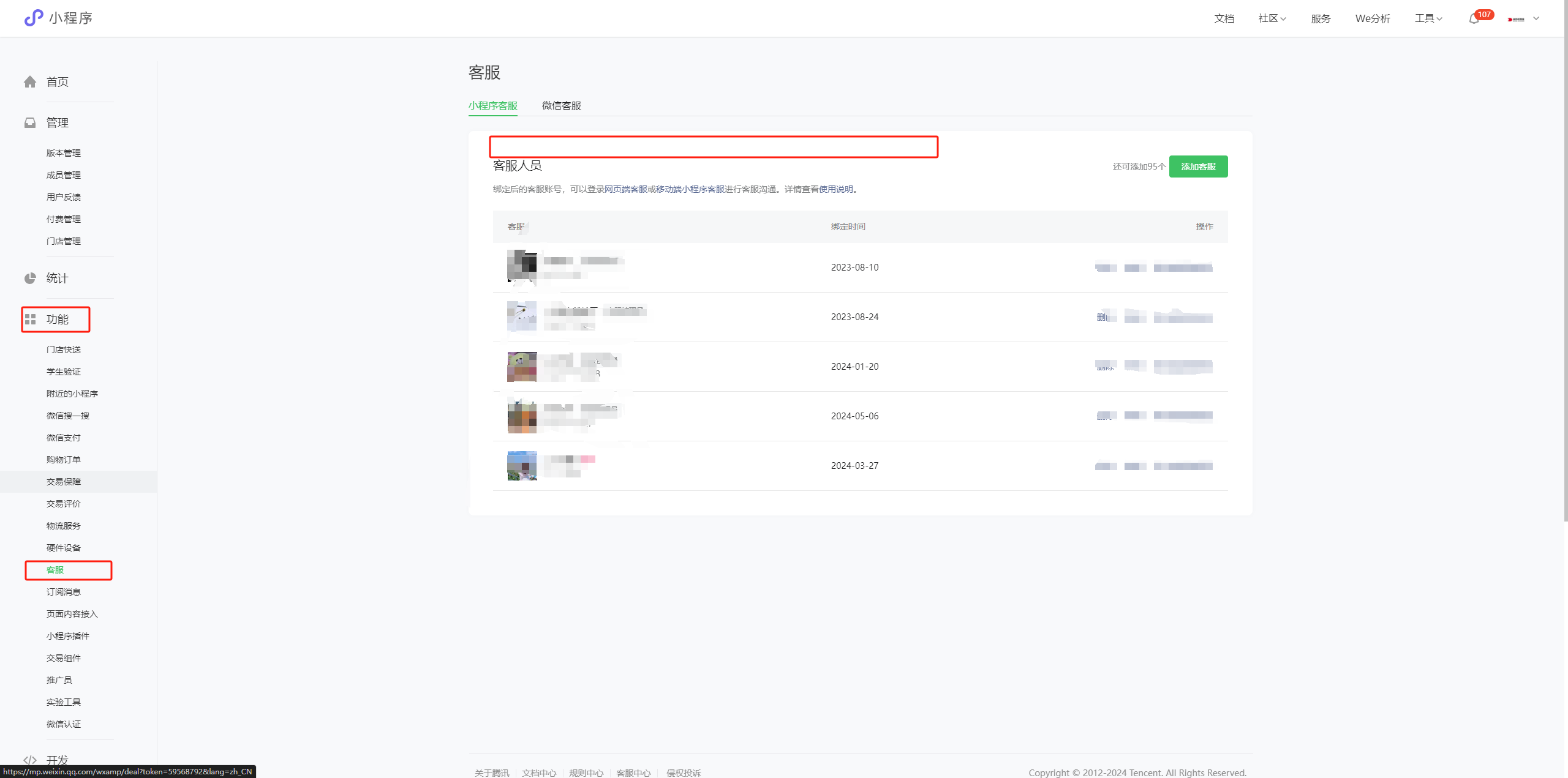Viewport: 1568px width, 778px height.
Task: Click the green 添加客服 button
Action: (1198, 166)
